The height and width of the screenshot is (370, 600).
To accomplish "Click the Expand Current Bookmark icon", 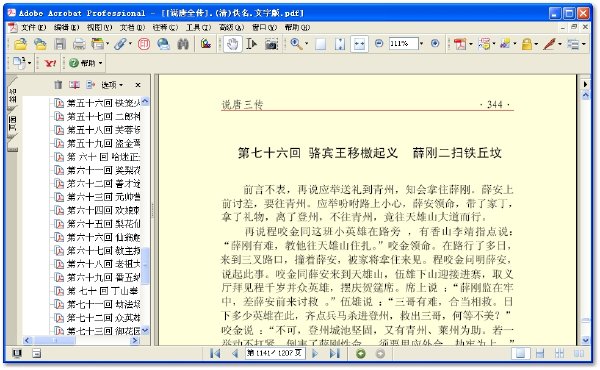I will pos(90,85).
